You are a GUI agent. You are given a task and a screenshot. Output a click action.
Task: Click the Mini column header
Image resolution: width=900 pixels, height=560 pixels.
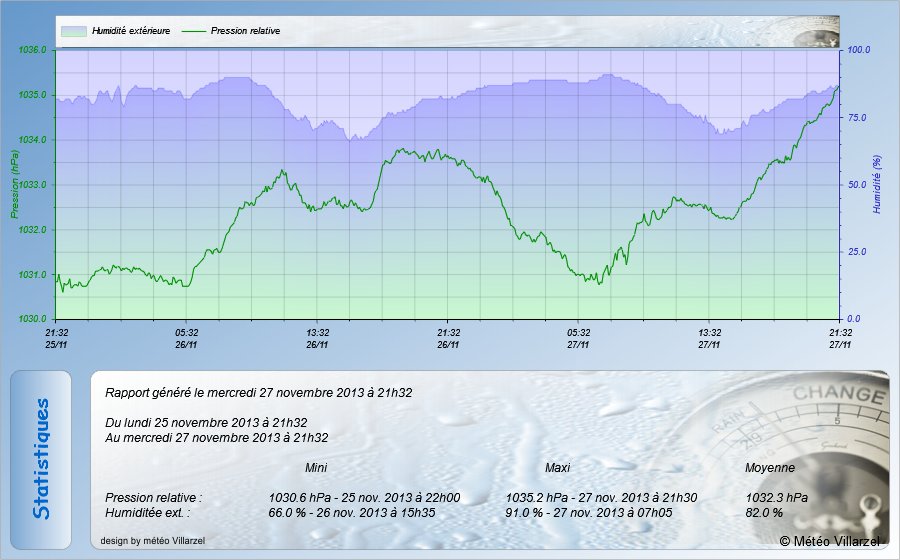pos(315,468)
